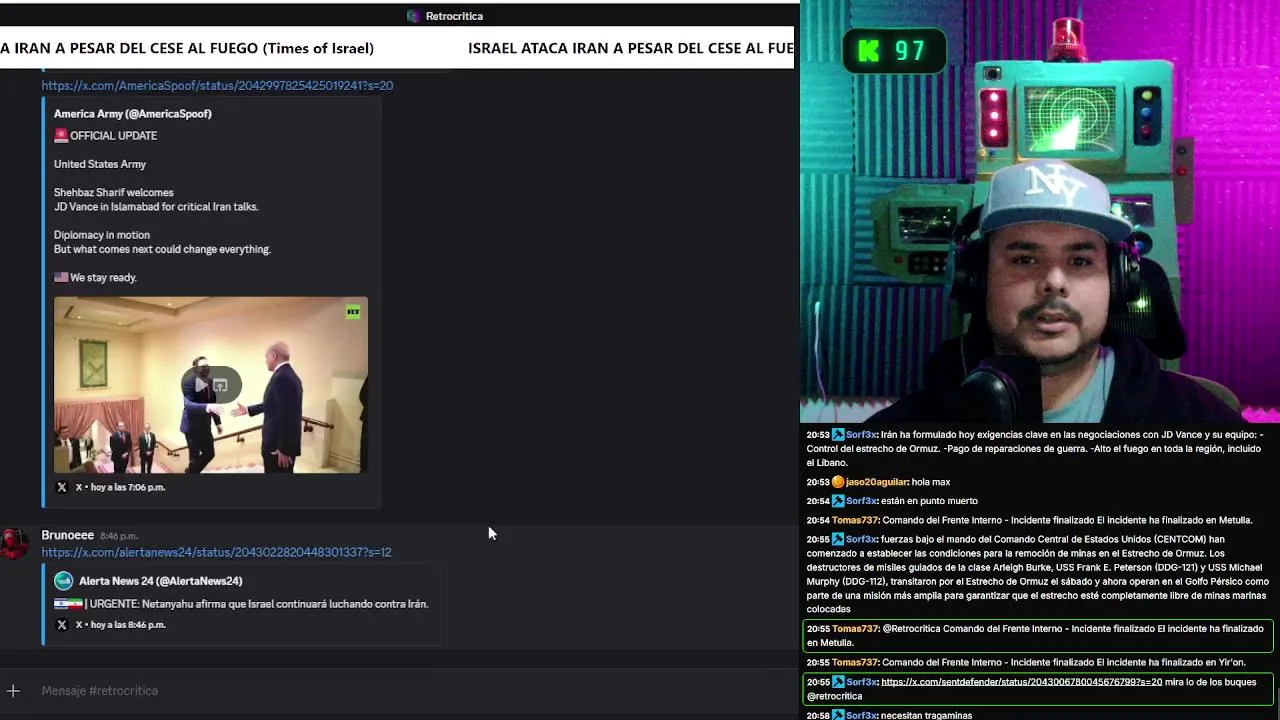Image resolution: width=1280 pixels, height=720 pixels.
Task: Click the flags emoji before URGENTE
Action: (x=68, y=604)
